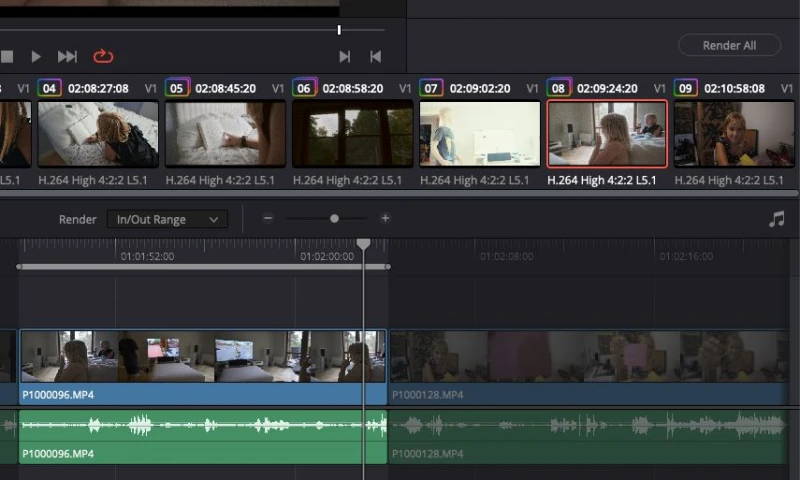Click timecode 02:08:27:08 above clip 04
The width and height of the screenshot is (800, 480).
click(98, 89)
